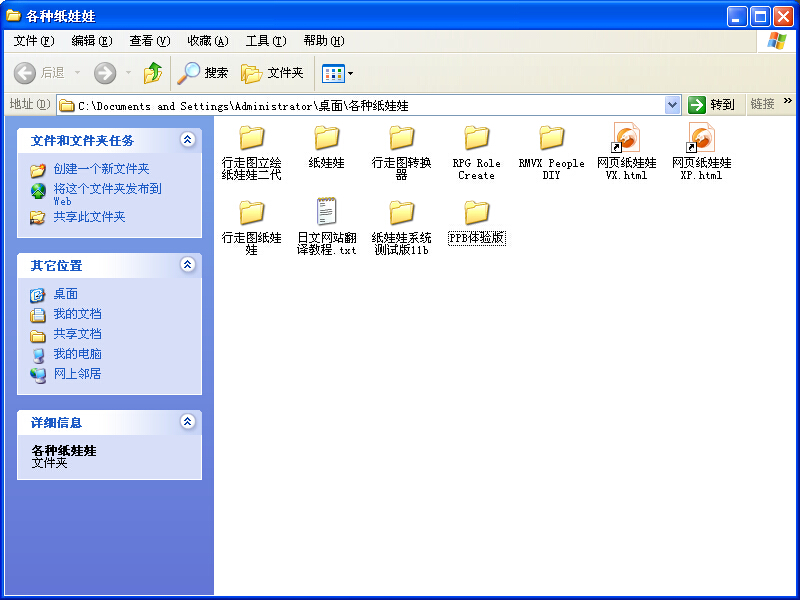Go to 我的电脑 link
Viewport: 800px width, 600px height.
pos(78,354)
